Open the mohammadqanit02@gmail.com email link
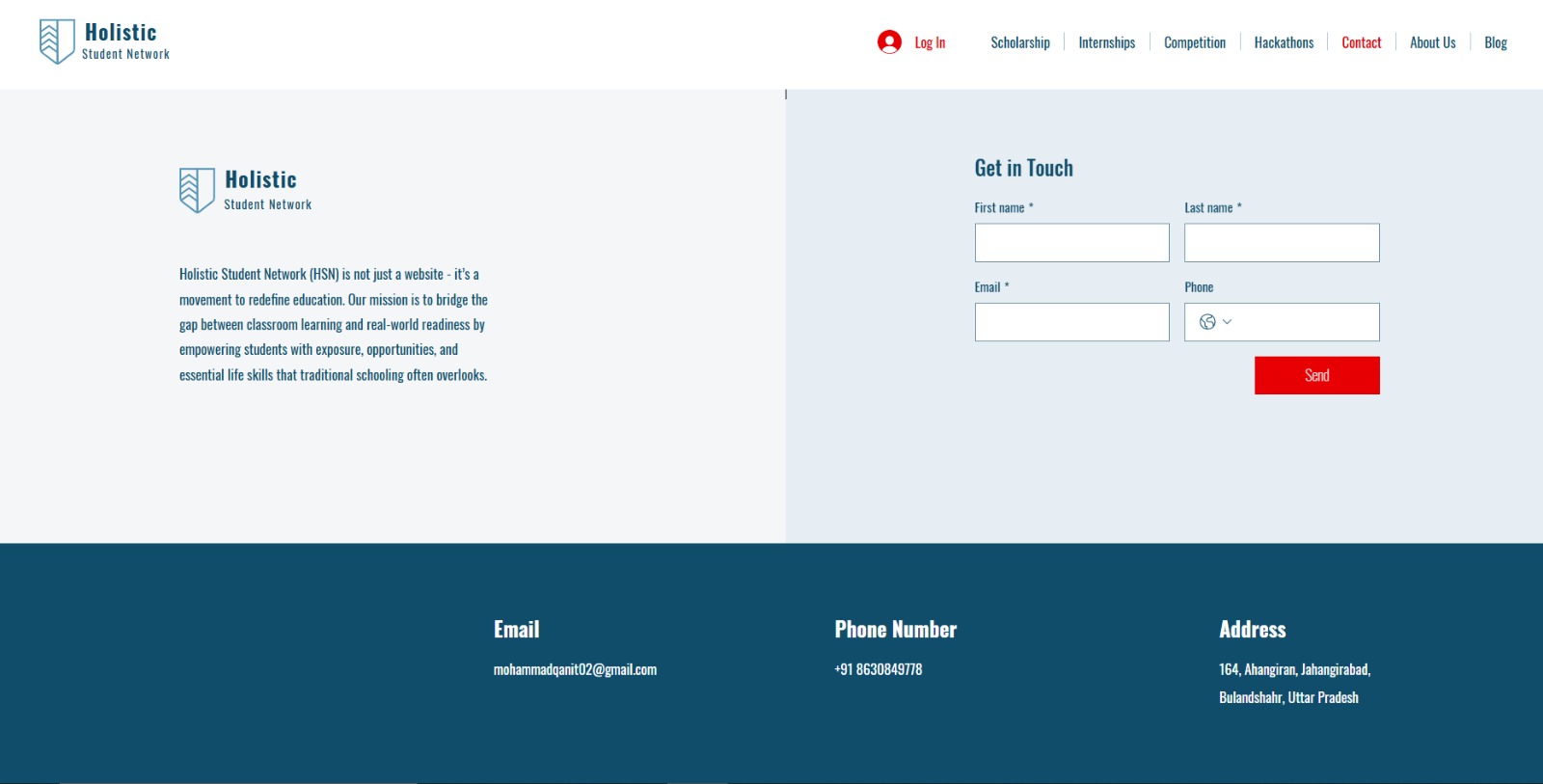Image resolution: width=1543 pixels, height=784 pixels. [x=575, y=669]
